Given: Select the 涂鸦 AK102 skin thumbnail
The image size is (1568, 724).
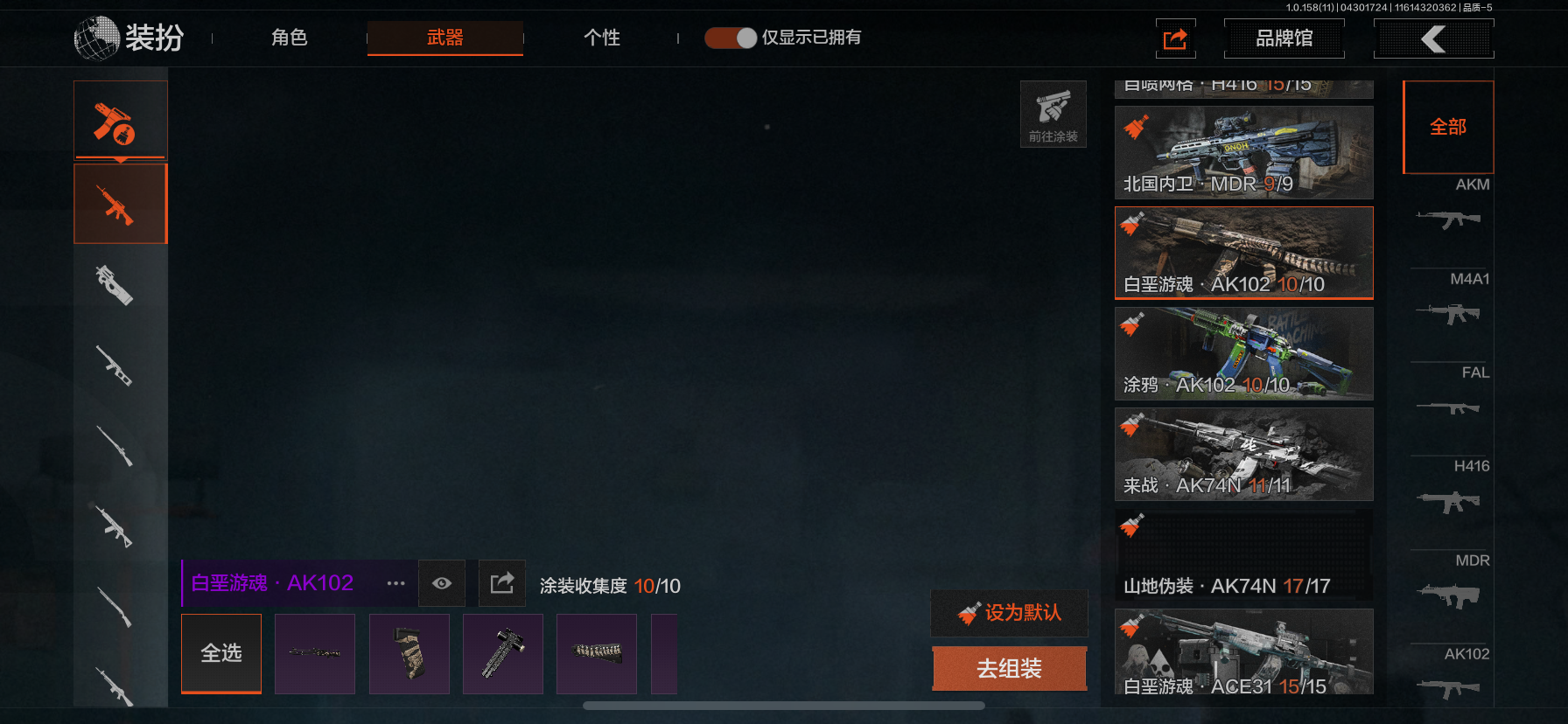Looking at the screenshot, I should pyautogui.click(x=1244, y=353).
